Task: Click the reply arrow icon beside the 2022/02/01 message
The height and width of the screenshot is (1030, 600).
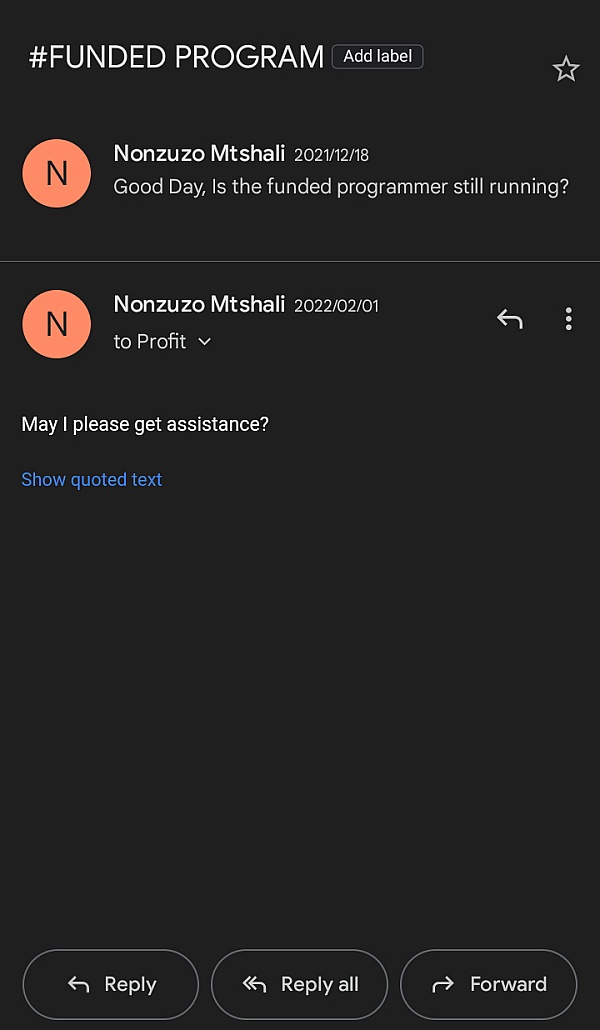Action: coord(510,319)
